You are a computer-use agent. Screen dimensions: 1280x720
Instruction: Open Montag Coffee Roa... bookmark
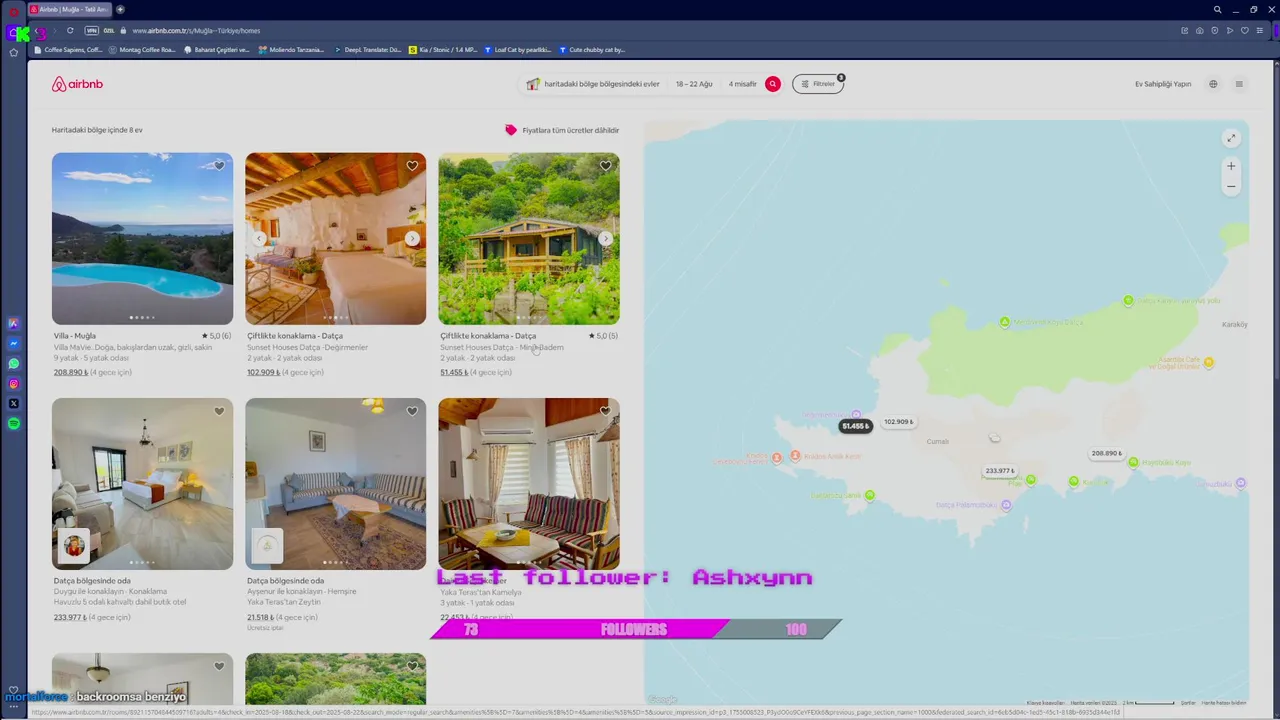142,49
